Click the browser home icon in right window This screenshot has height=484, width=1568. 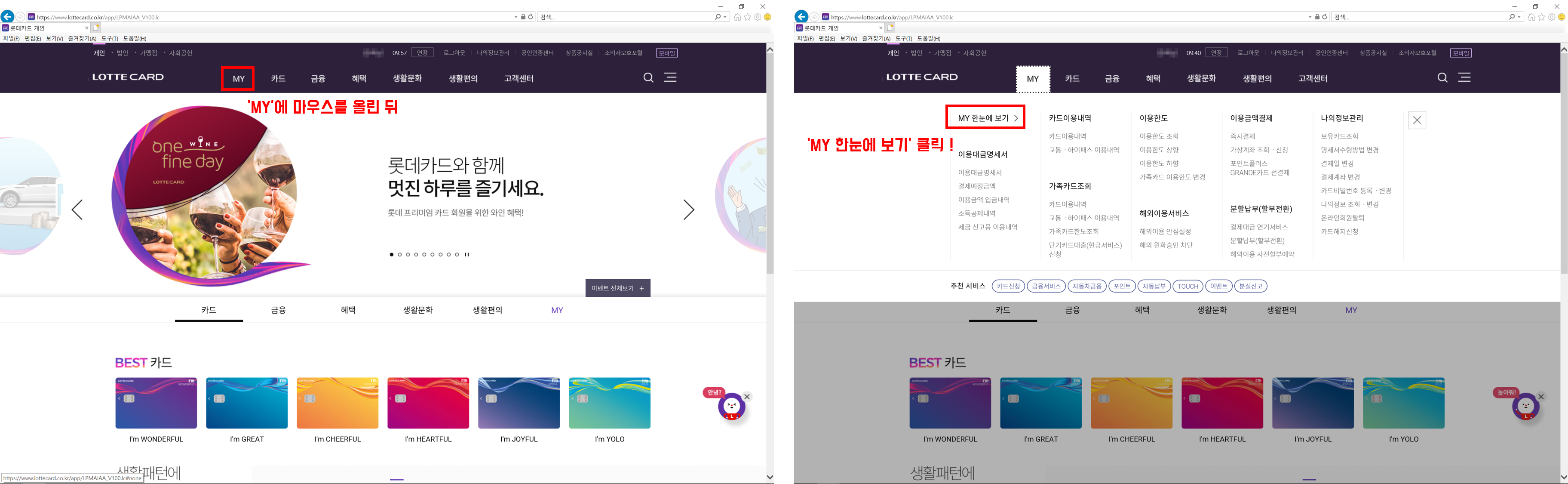click(x=1531, y=17)
